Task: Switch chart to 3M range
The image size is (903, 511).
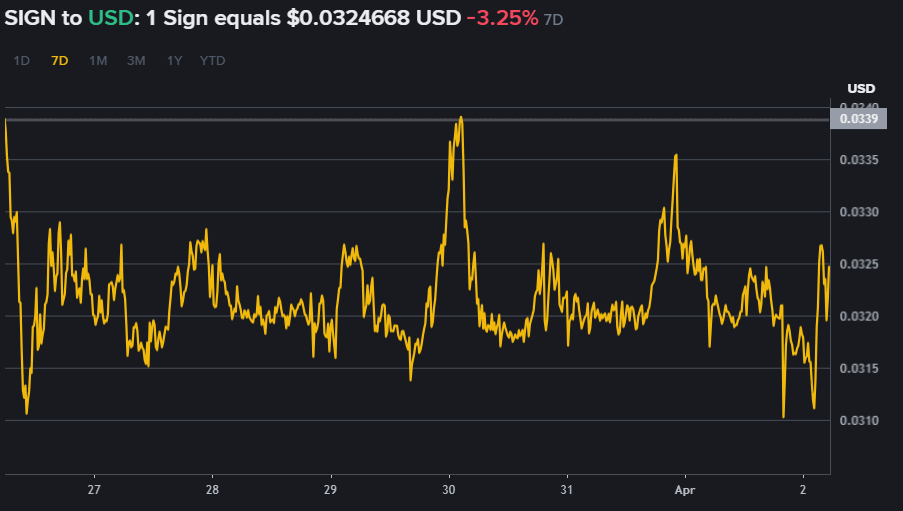Action: tap(136, 60)
